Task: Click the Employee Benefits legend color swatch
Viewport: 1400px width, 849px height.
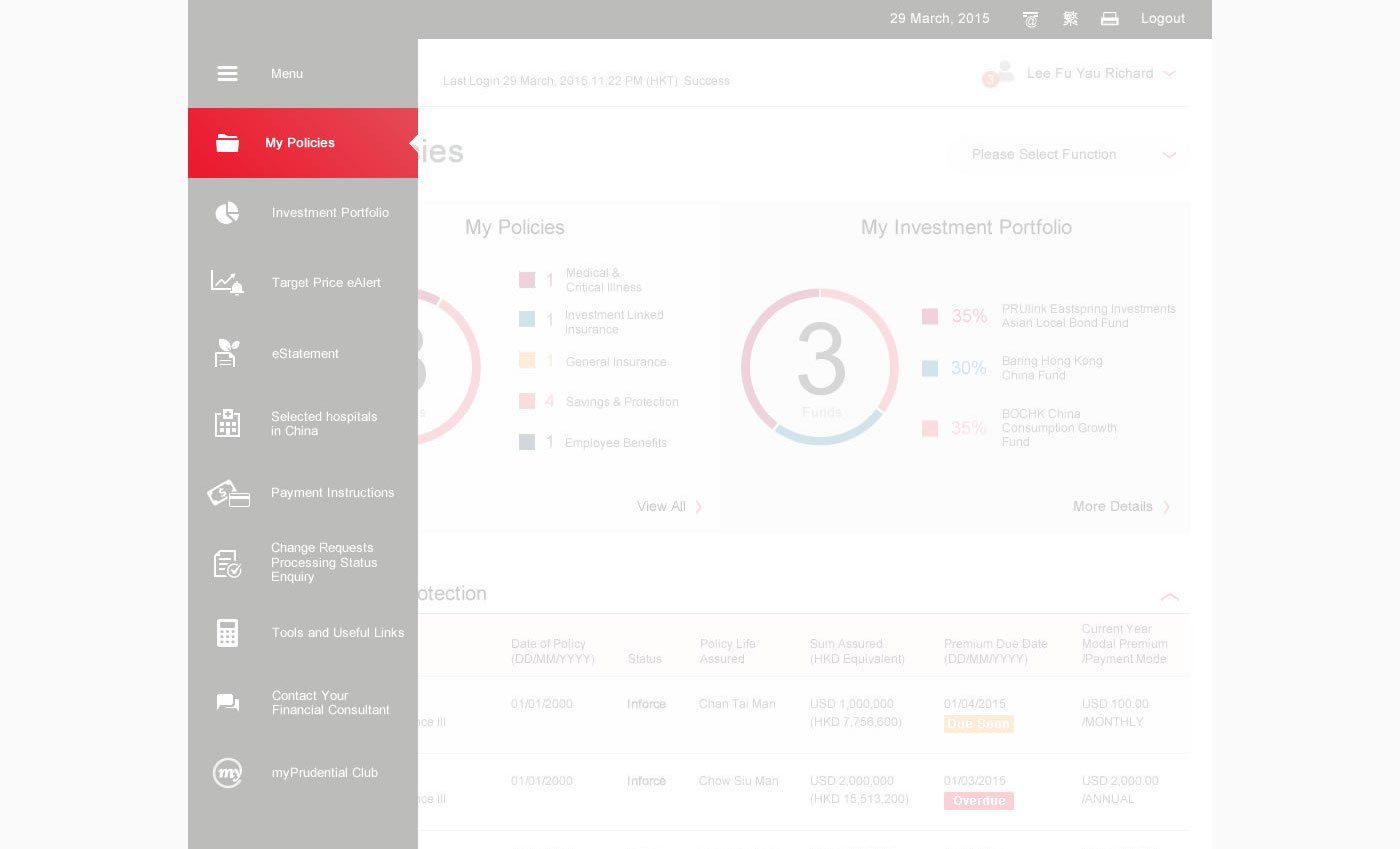Action: pos(527,442)
